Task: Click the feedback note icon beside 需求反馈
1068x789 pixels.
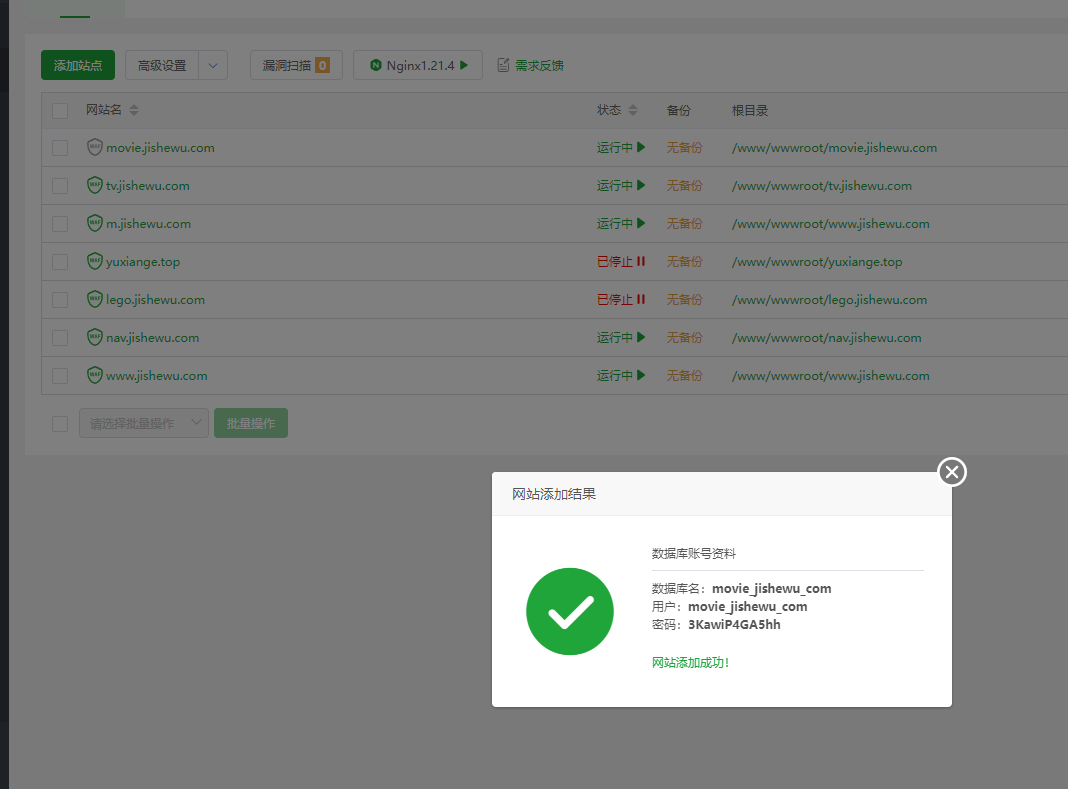Action: click(503, 65)
